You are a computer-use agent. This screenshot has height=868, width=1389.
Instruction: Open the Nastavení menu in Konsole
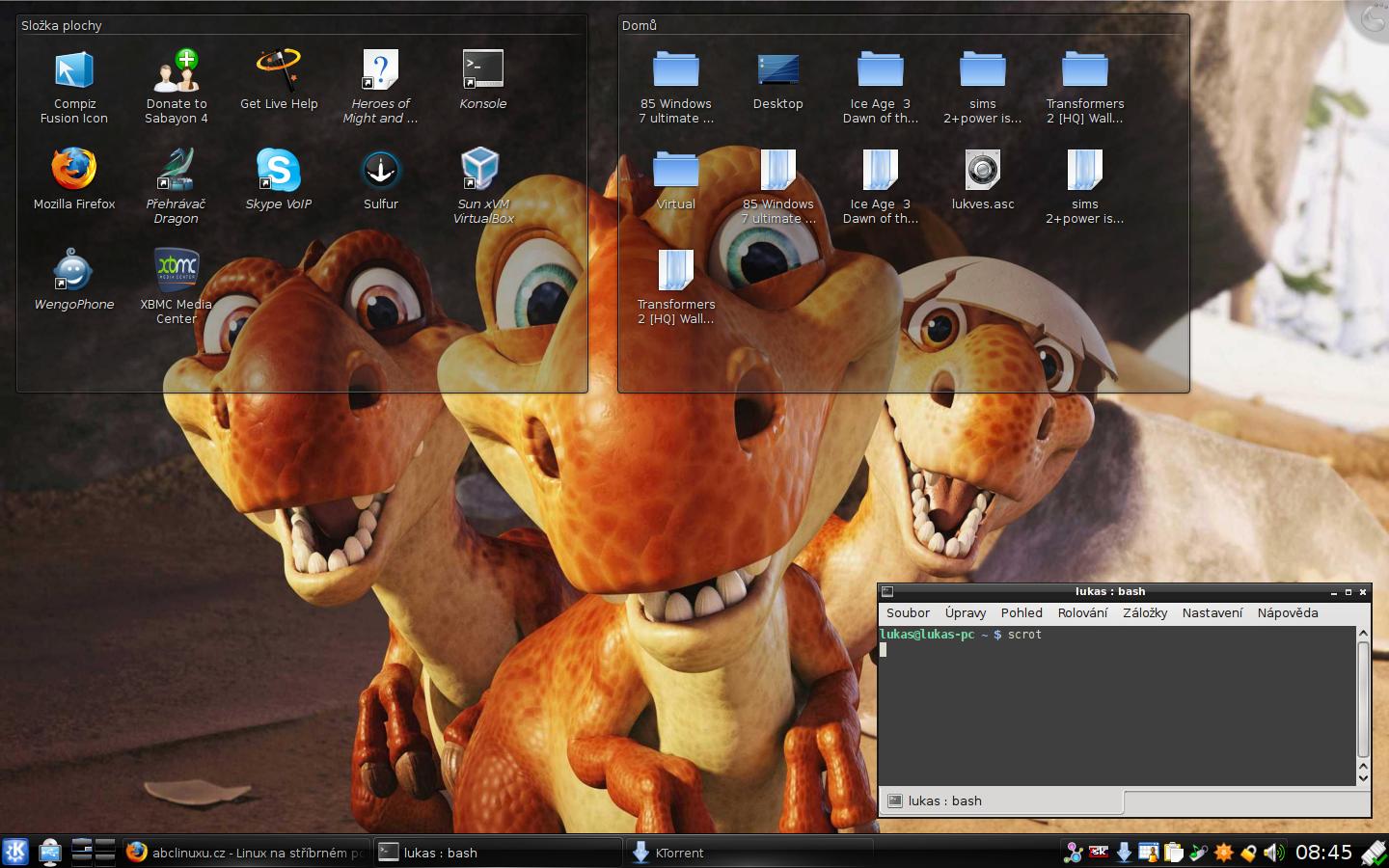pos(1212,612)
